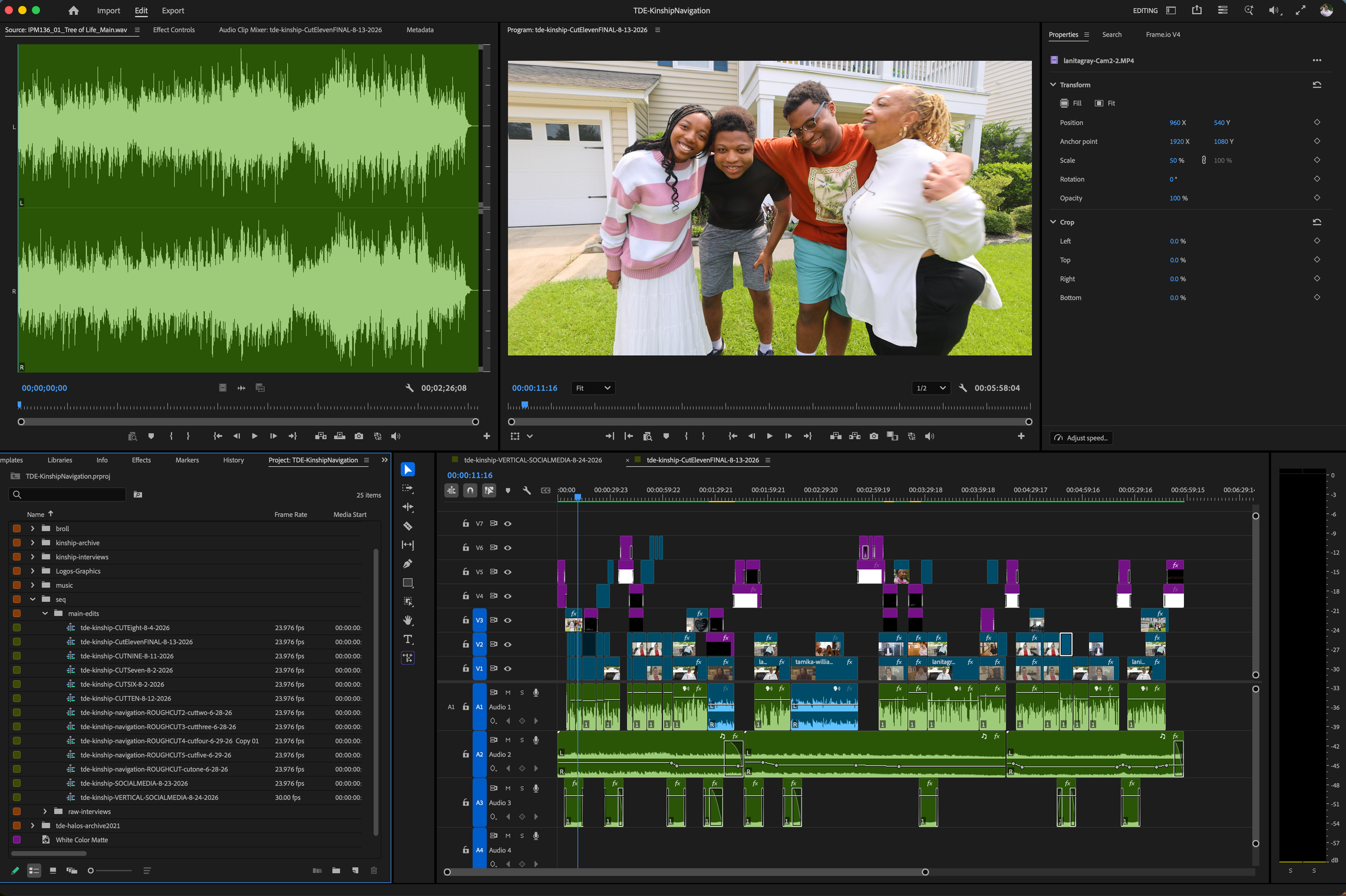Switch to Import tab
This screenshot has height=896, width=1346.
tap(109, 10)
